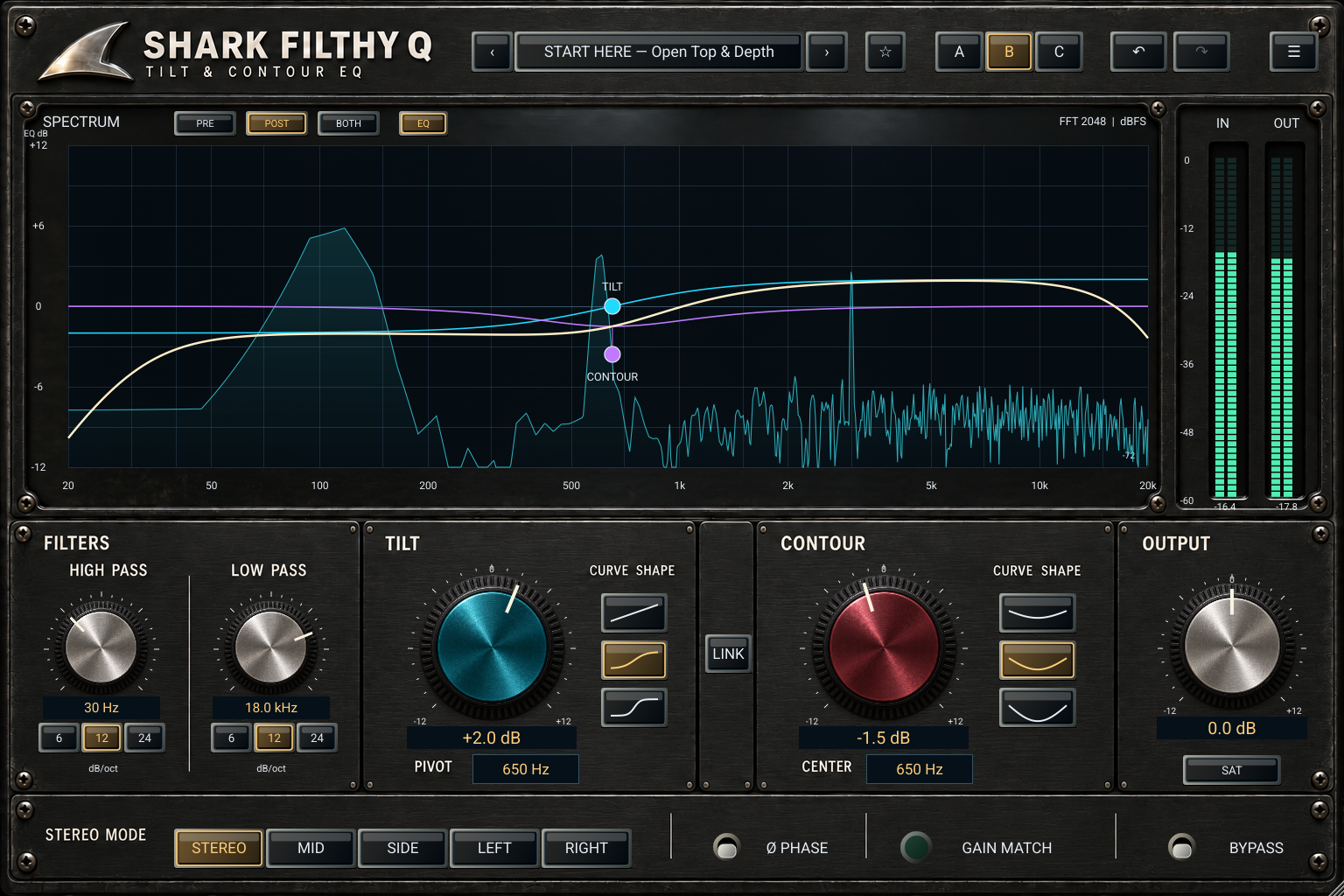Select the shallow contour curve shape

click(1037, 613)
